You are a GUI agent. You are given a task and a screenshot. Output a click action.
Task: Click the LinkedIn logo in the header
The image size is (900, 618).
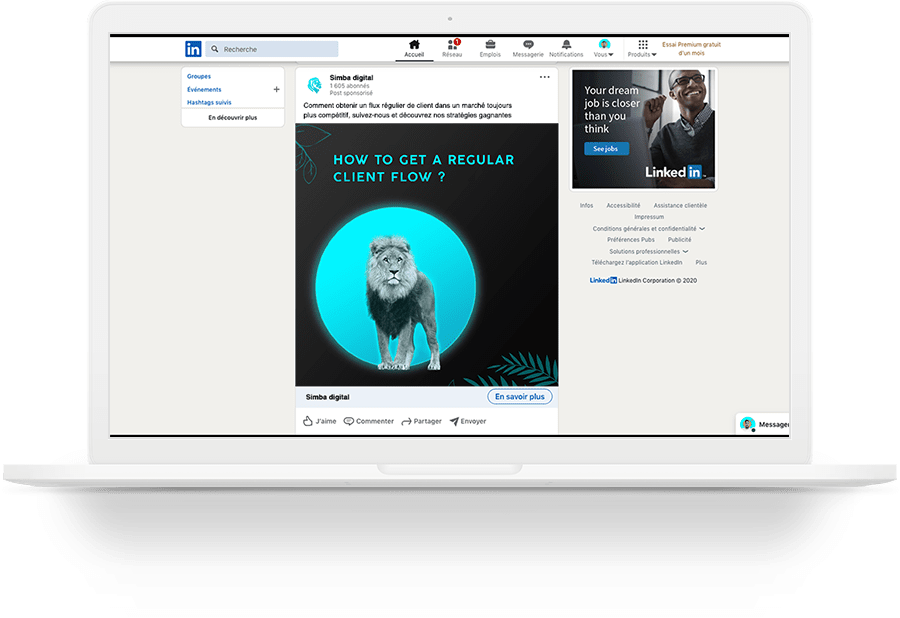coord(193,49)
